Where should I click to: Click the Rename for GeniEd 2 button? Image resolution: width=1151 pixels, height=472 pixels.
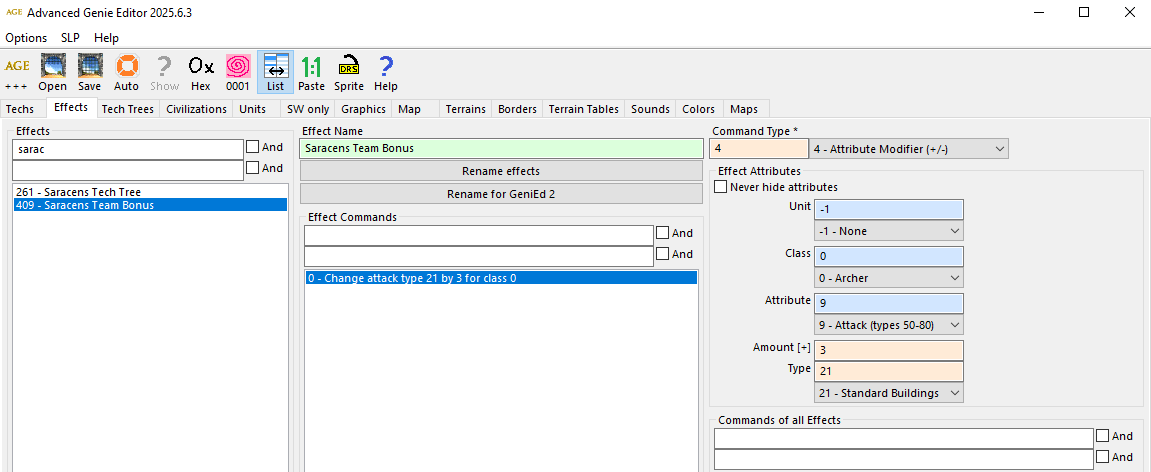tap(501, 195)
